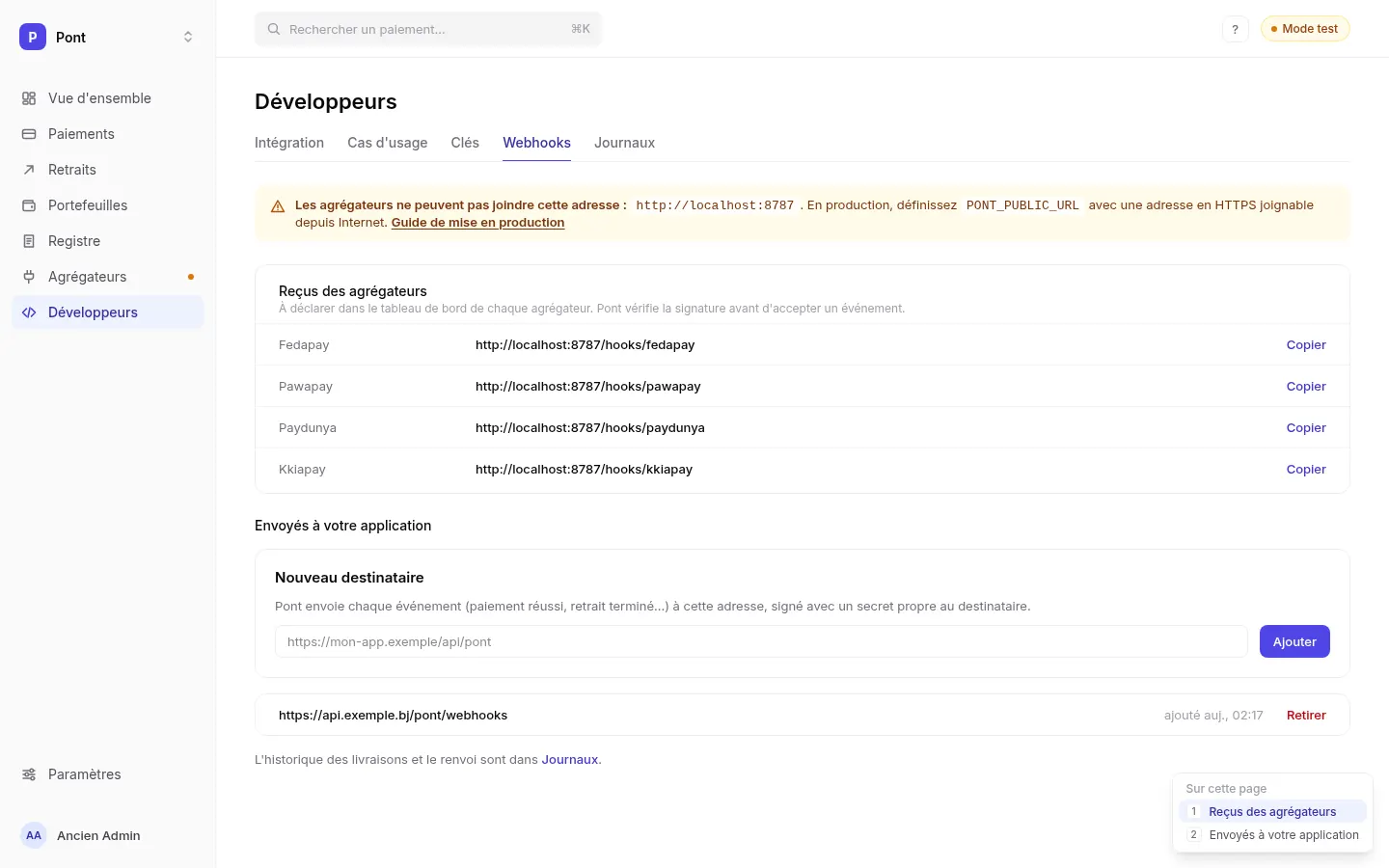Focus the Rechercher un paiement search field
This screenshot has width=1389, height=868.
click(x=428, y=29)
